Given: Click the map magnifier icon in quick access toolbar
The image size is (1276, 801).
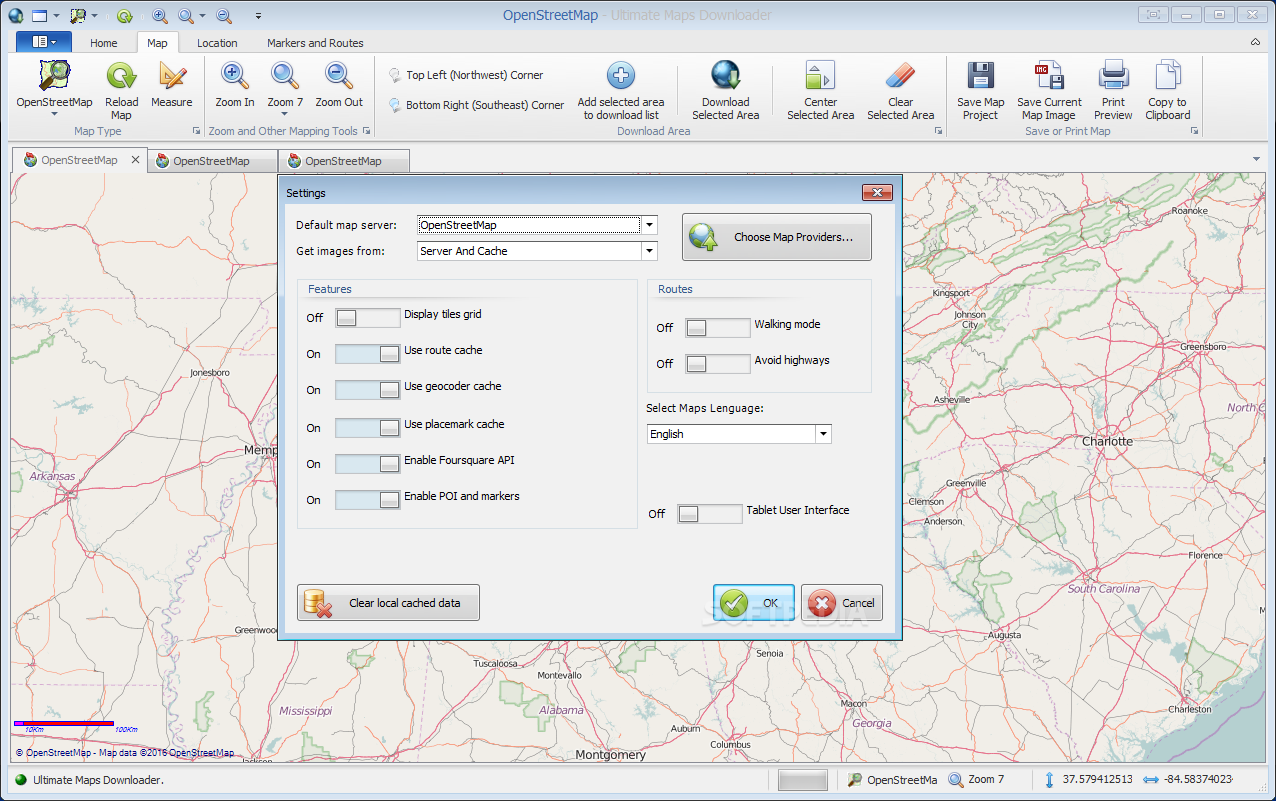Looking at the screenshot, I should click(77, 16).
